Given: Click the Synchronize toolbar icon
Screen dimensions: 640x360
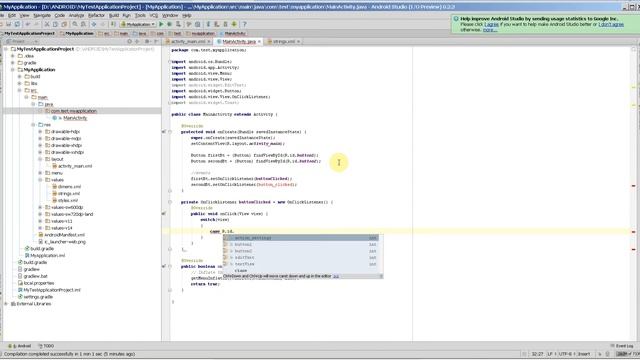Looking at the screenshot, I should click(17, 24).
